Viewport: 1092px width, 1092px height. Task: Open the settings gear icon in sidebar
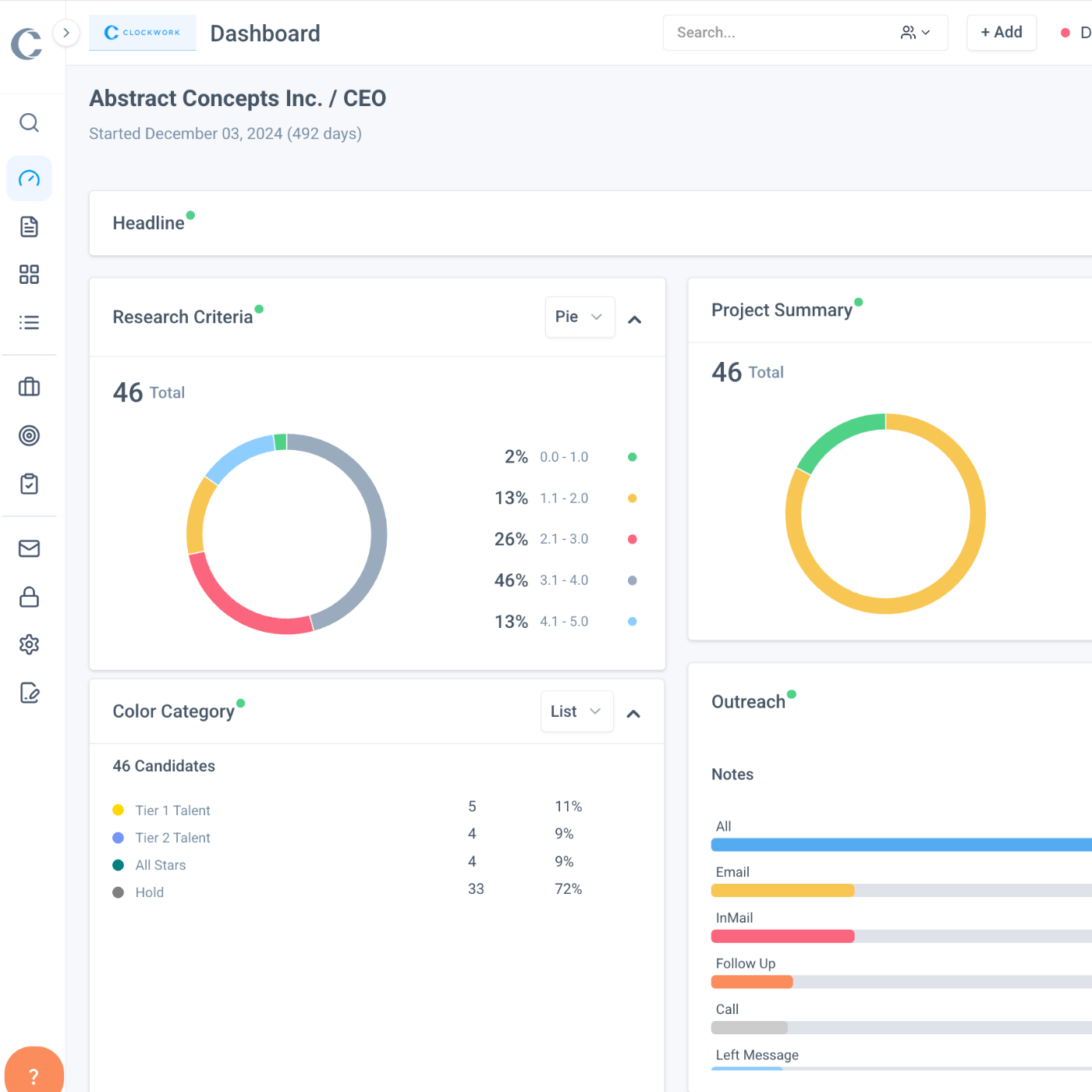coord(29,644)
